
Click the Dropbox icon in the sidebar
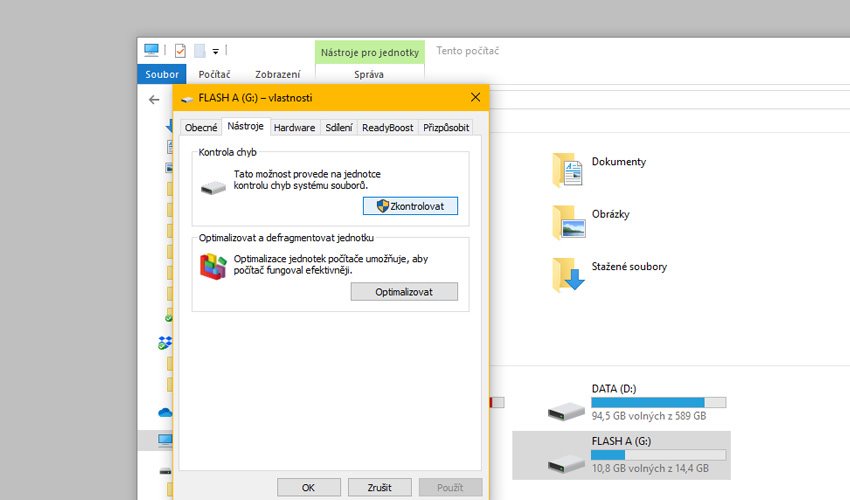coord(165,343)
